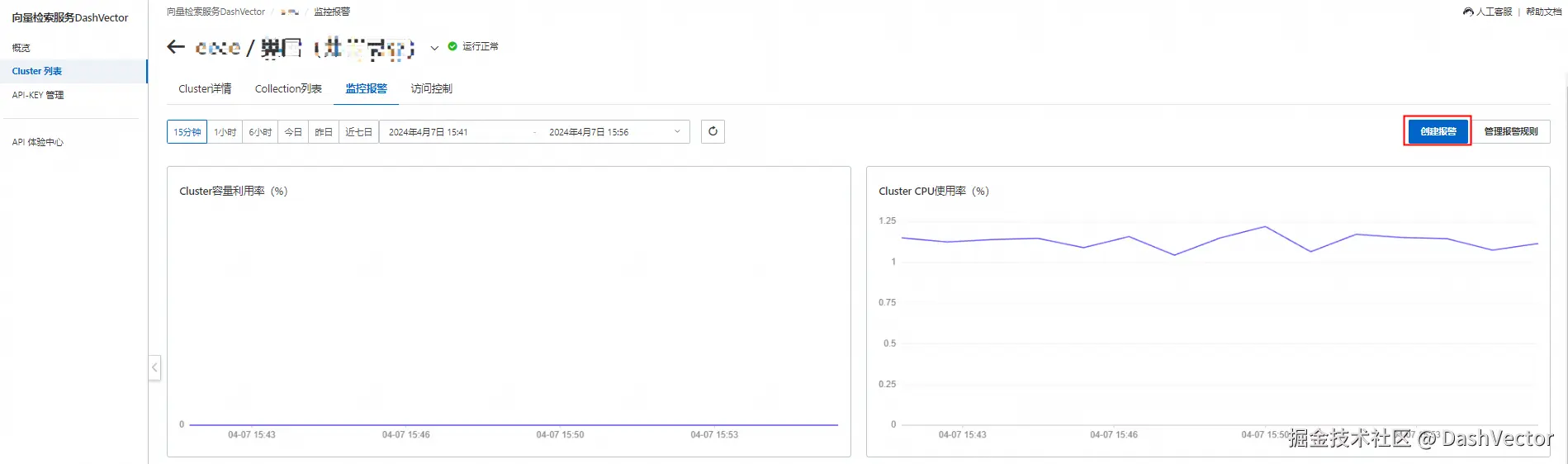Collapse the sidebar with the chevron handle
1568x464 pixels.
154,367
